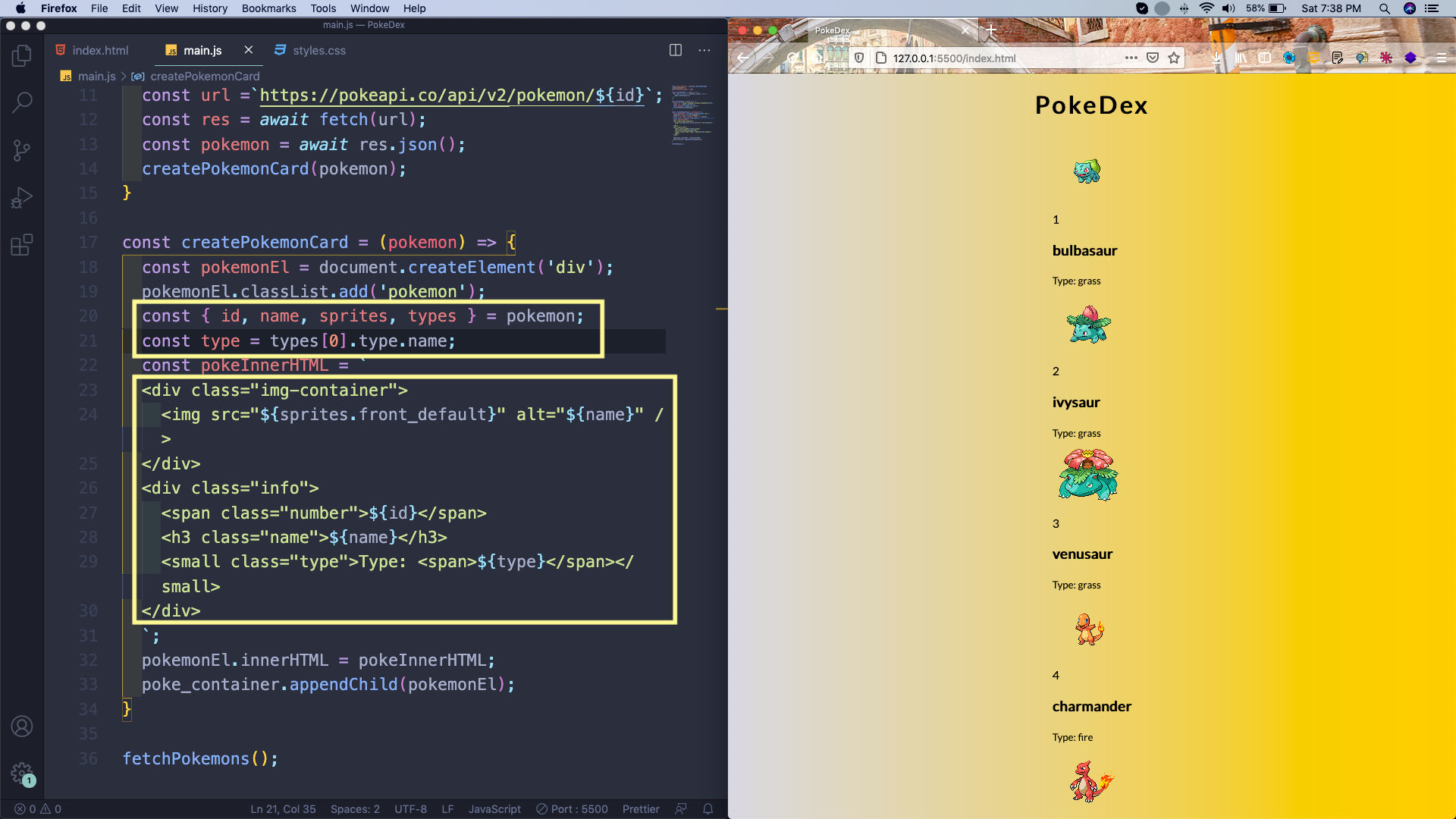This screenshot has width=1456, height=819.
Task: Change indentation via Spaces: 2
Action: [x=355, y=809]
